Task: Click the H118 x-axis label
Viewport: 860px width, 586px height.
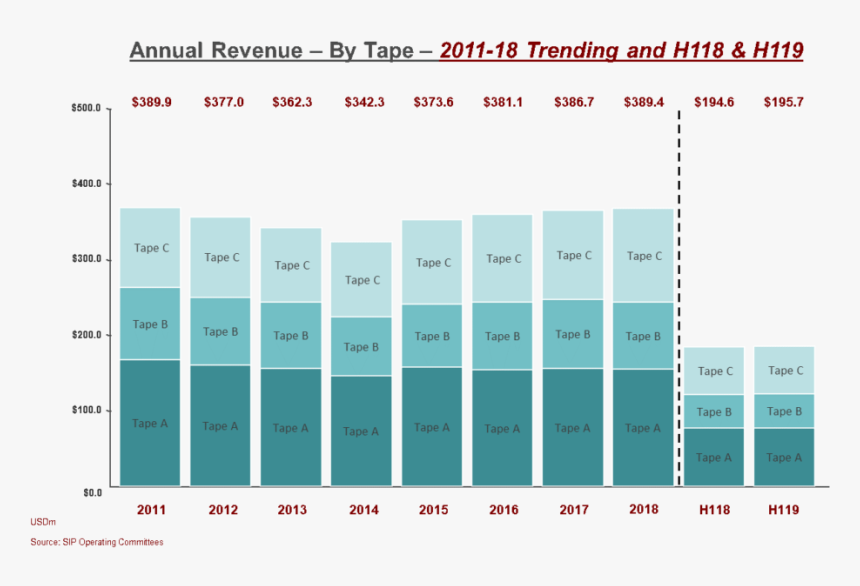Action: tap(715, 510)
